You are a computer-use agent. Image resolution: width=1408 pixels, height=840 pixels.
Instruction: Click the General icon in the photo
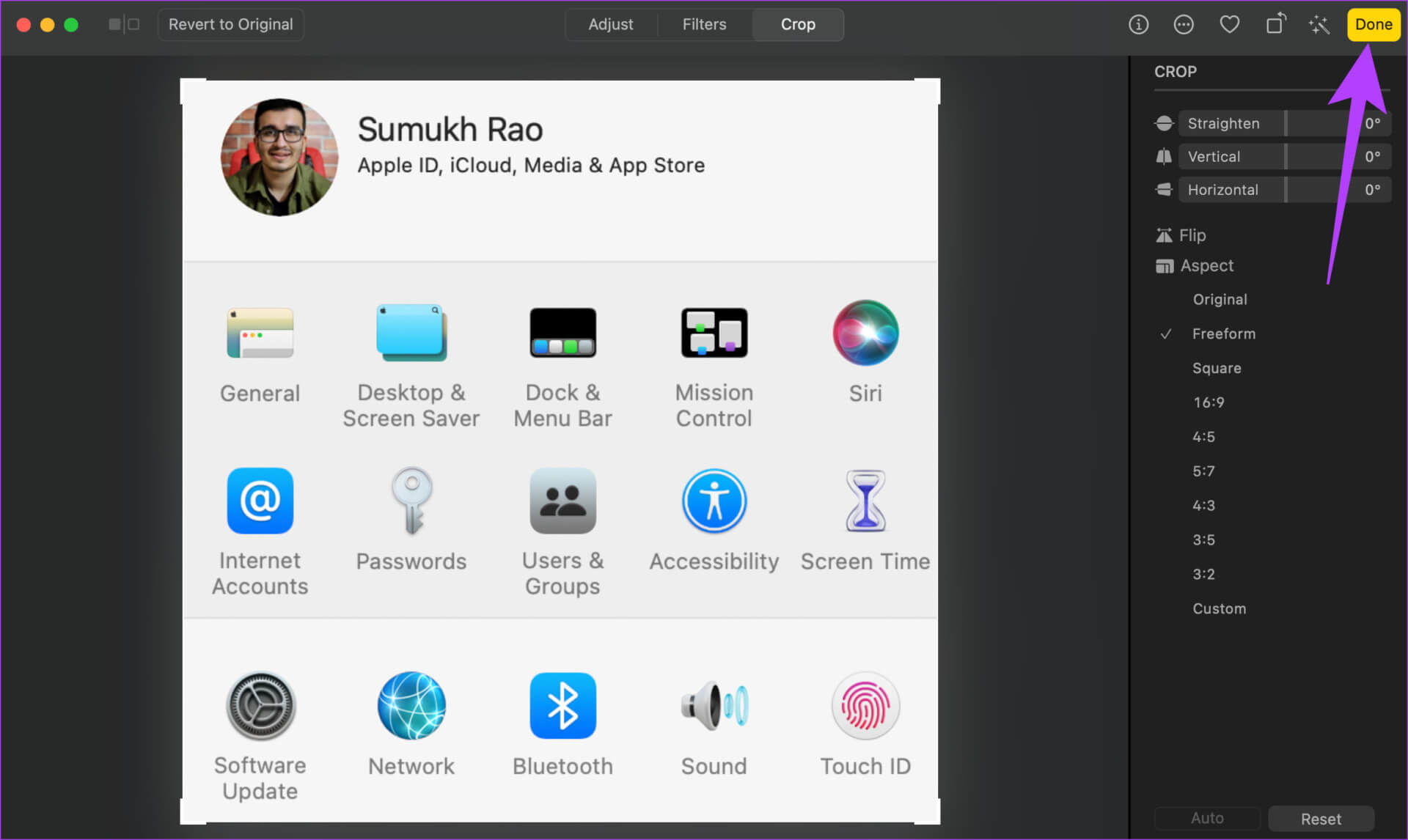coord(260,334)
